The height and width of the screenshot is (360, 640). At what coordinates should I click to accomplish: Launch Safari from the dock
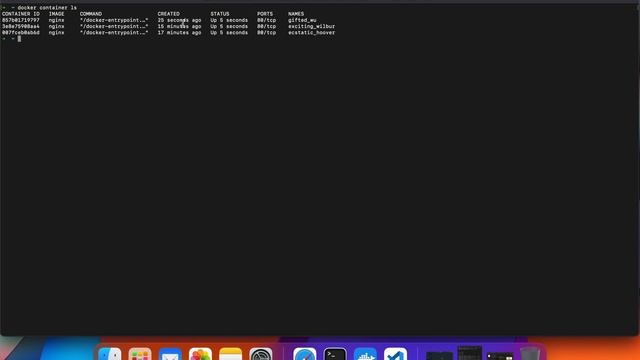click(304, 354)
